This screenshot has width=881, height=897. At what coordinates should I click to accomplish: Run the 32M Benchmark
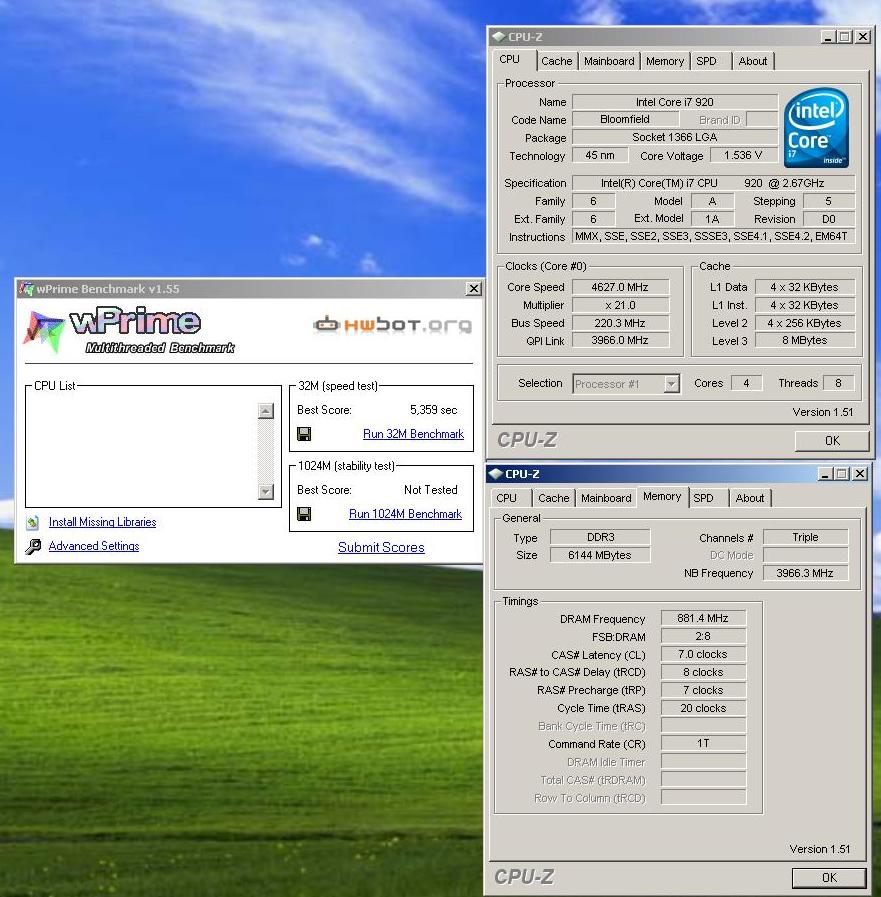(x=413, y=434)
